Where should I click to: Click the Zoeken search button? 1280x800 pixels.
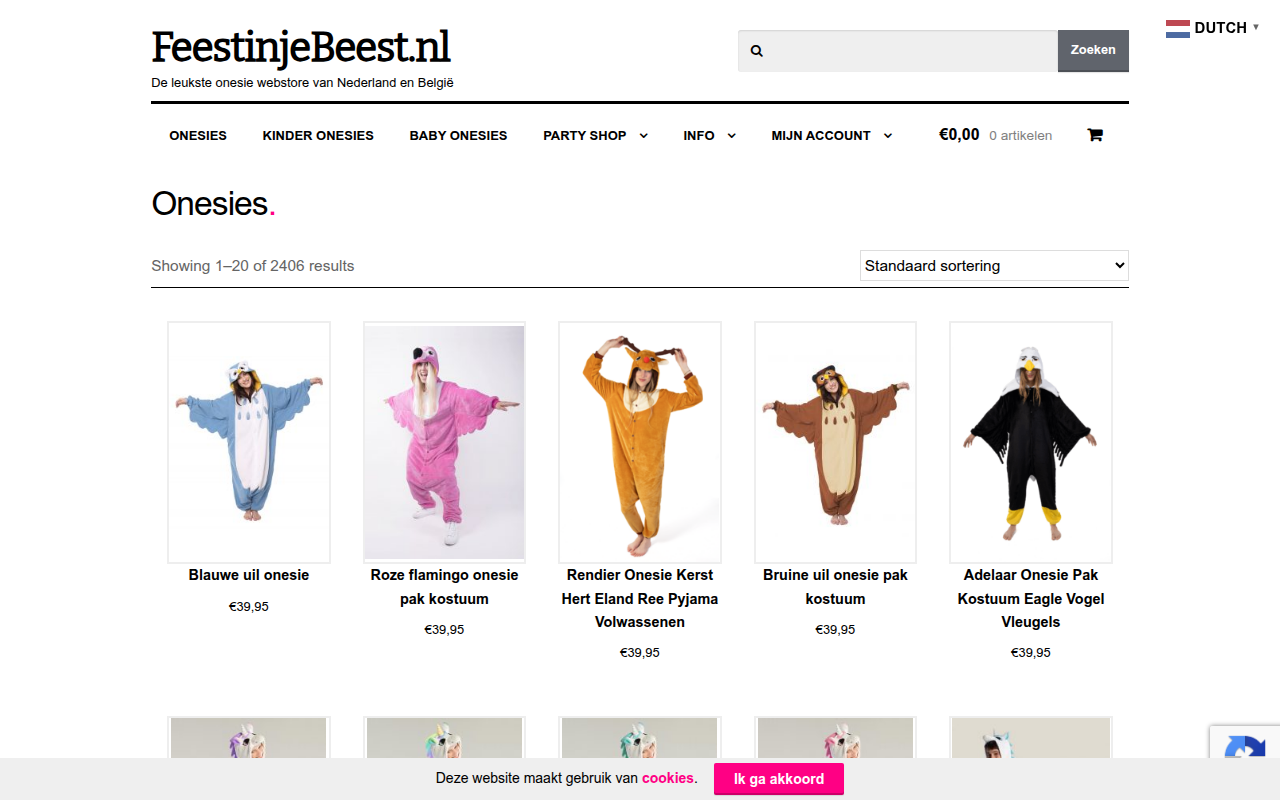[1093, 51]
